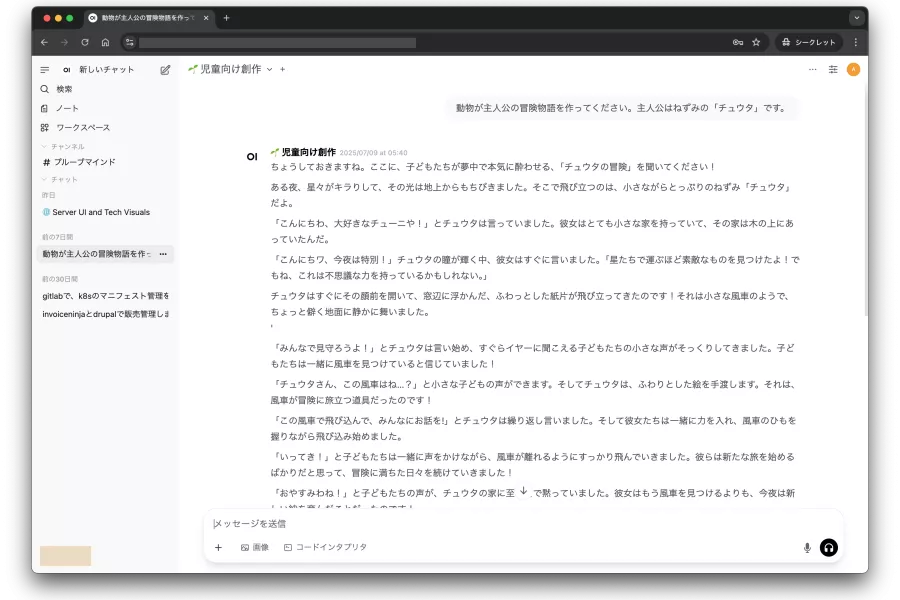900x600 pixels.
Task: Start voice call with the headphone button
Action: point(829,548)
